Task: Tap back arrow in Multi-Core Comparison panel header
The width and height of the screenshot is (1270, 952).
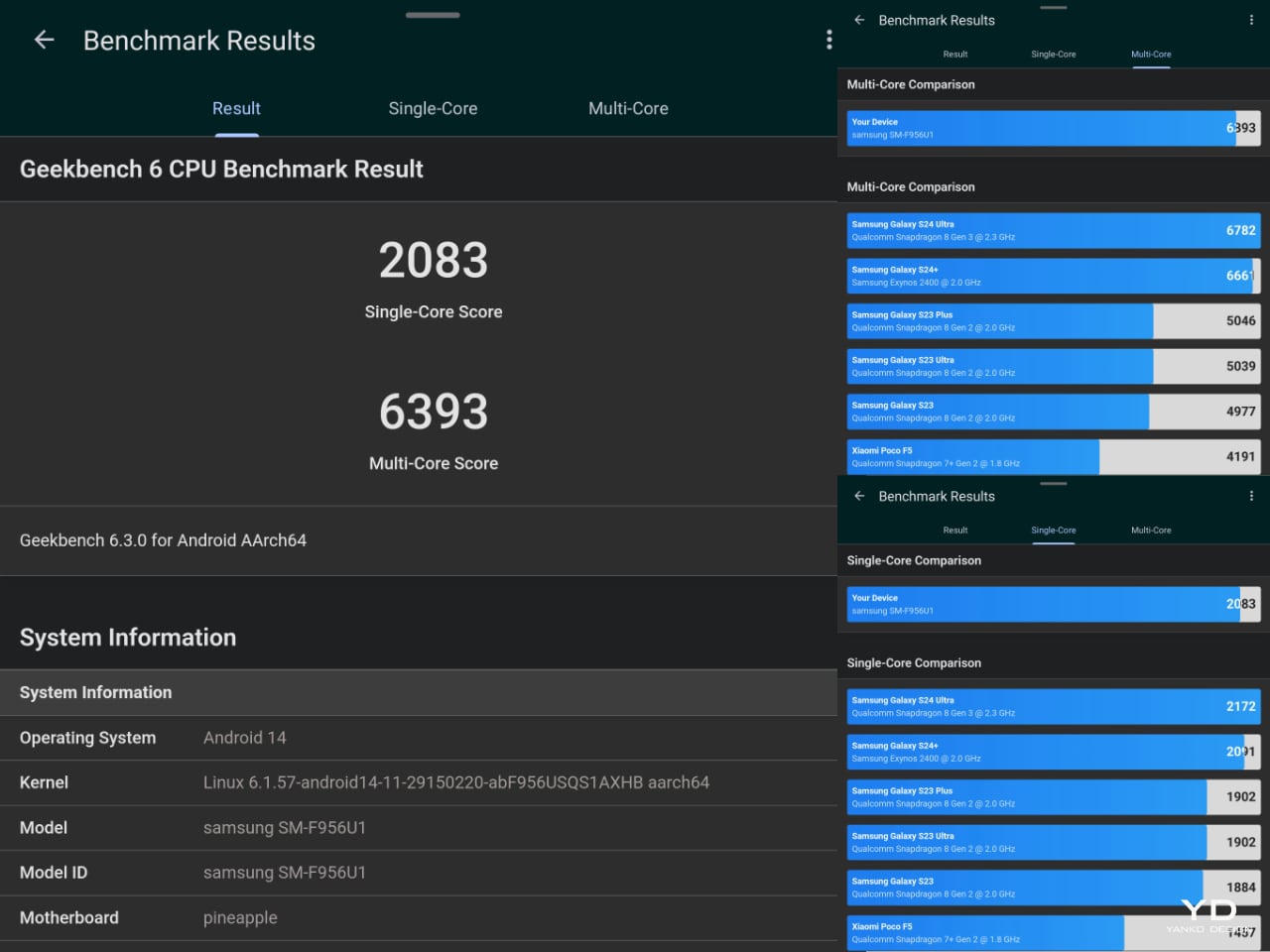Action: click(859, 20)
